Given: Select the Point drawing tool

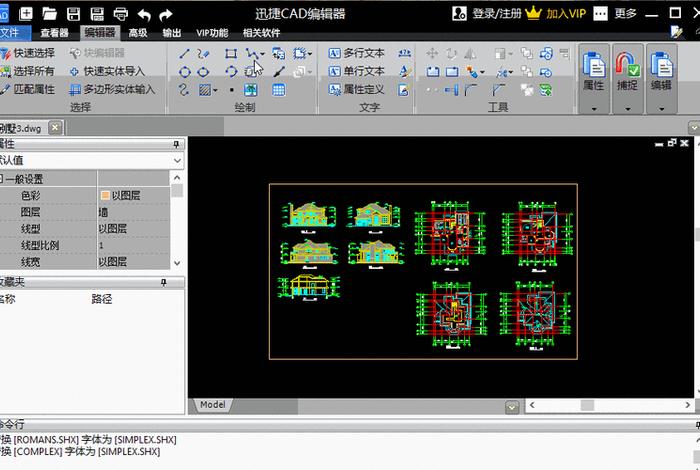Looking at the screenshot, I should pos(231,90).
